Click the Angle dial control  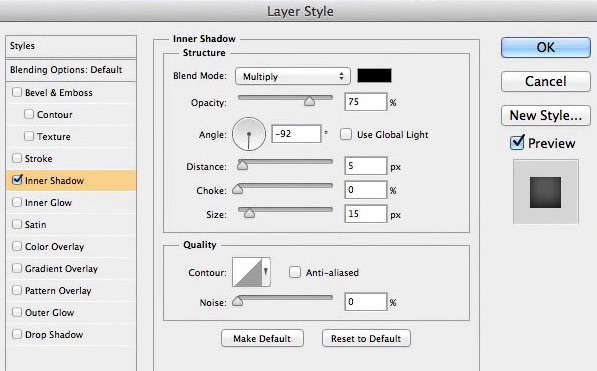tap(249, 134)
